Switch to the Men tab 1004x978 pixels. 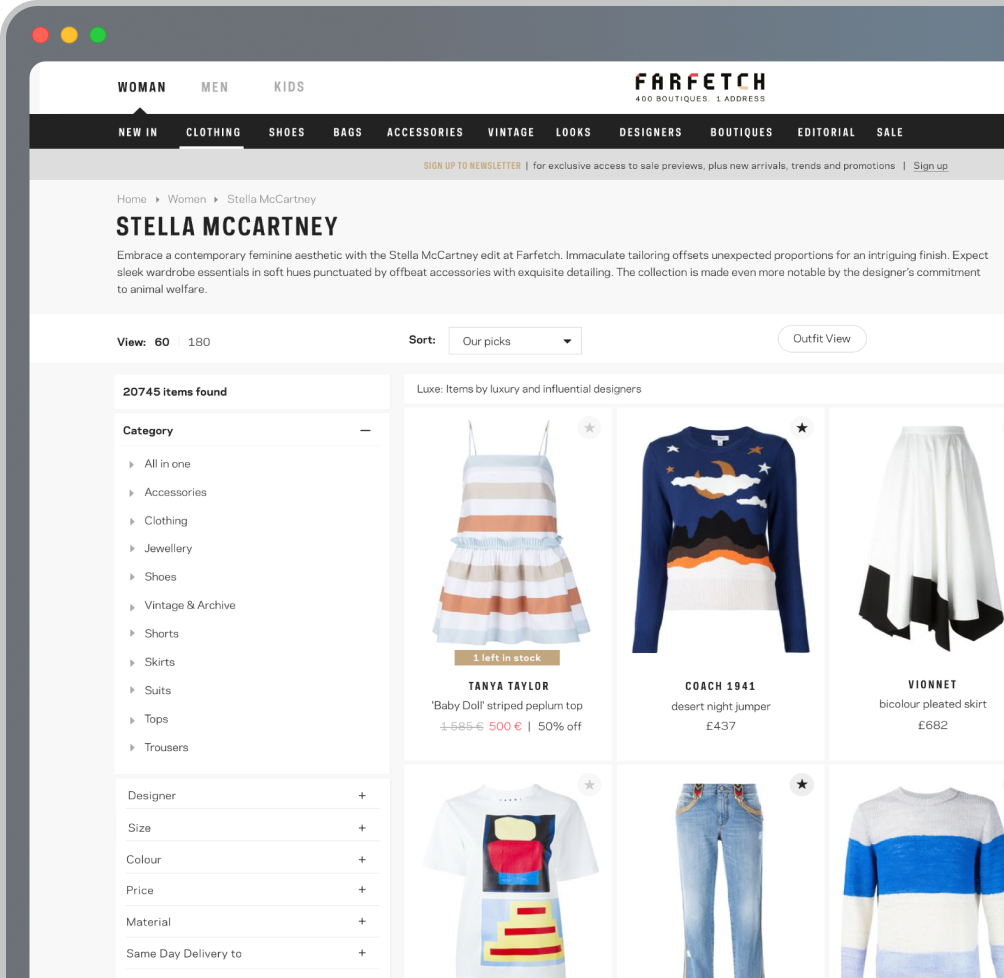click(214, 87)
